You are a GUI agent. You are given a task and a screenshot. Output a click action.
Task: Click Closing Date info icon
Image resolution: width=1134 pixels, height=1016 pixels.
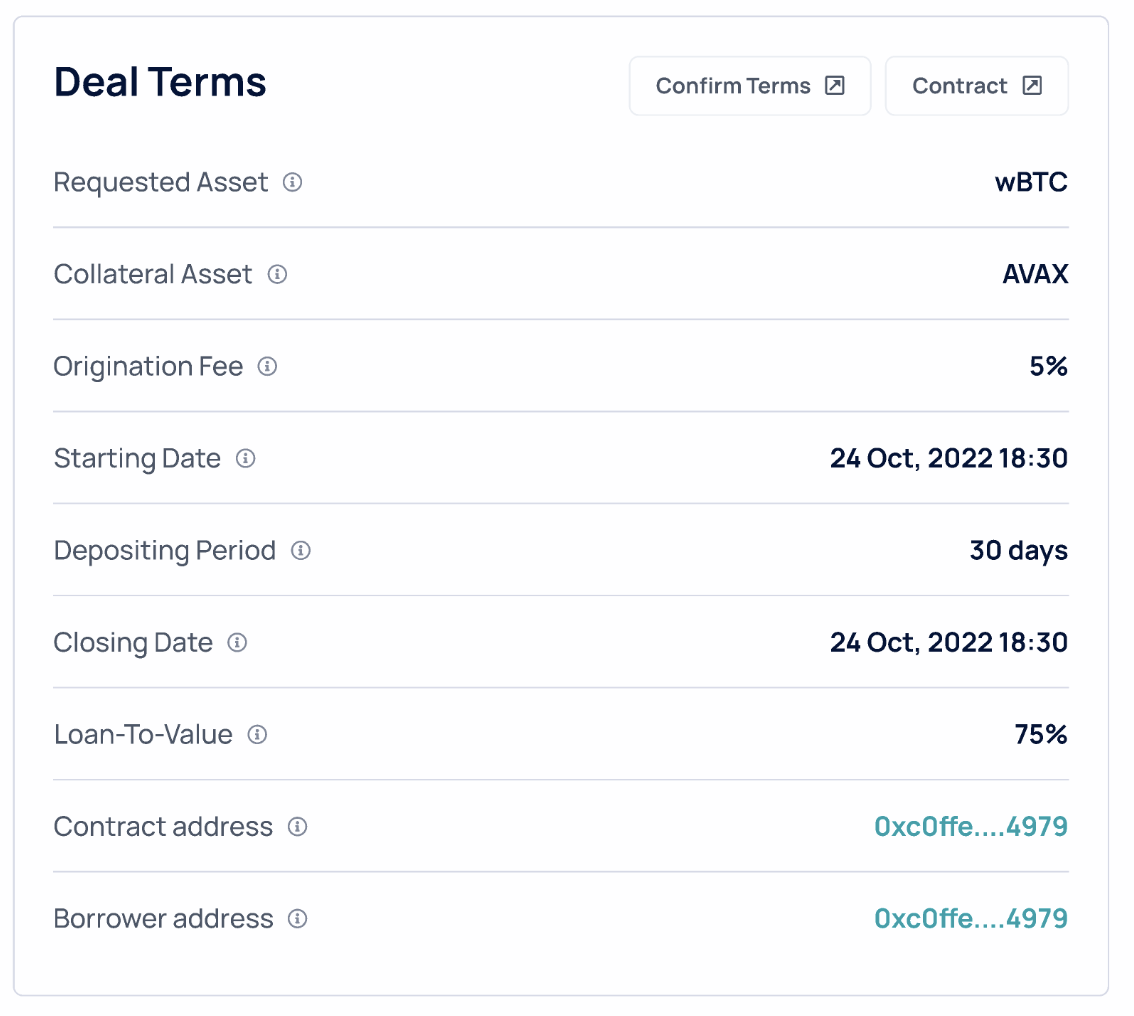click(x=237, y=643)
